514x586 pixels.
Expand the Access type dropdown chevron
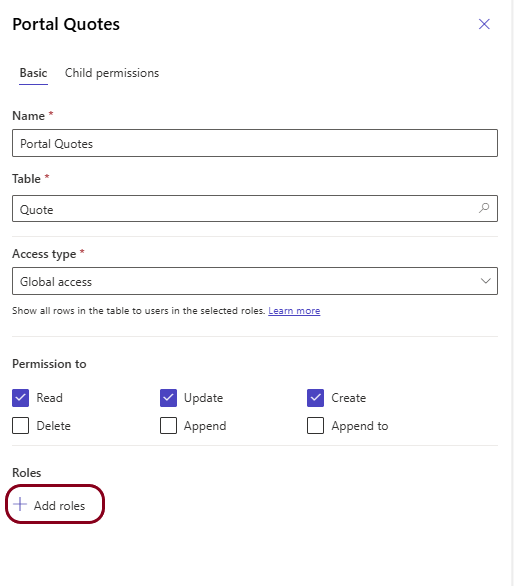coord(485,281)
